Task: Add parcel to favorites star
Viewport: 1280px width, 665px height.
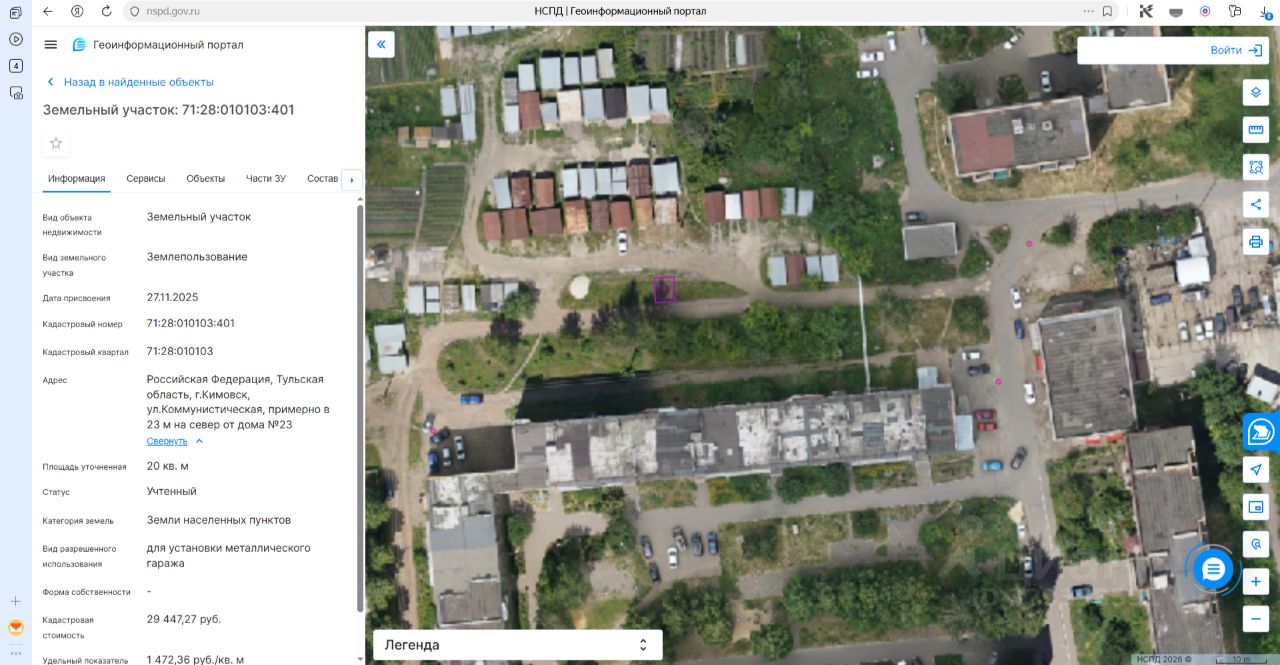Action: pyautogui.click(x=56, y=143)
